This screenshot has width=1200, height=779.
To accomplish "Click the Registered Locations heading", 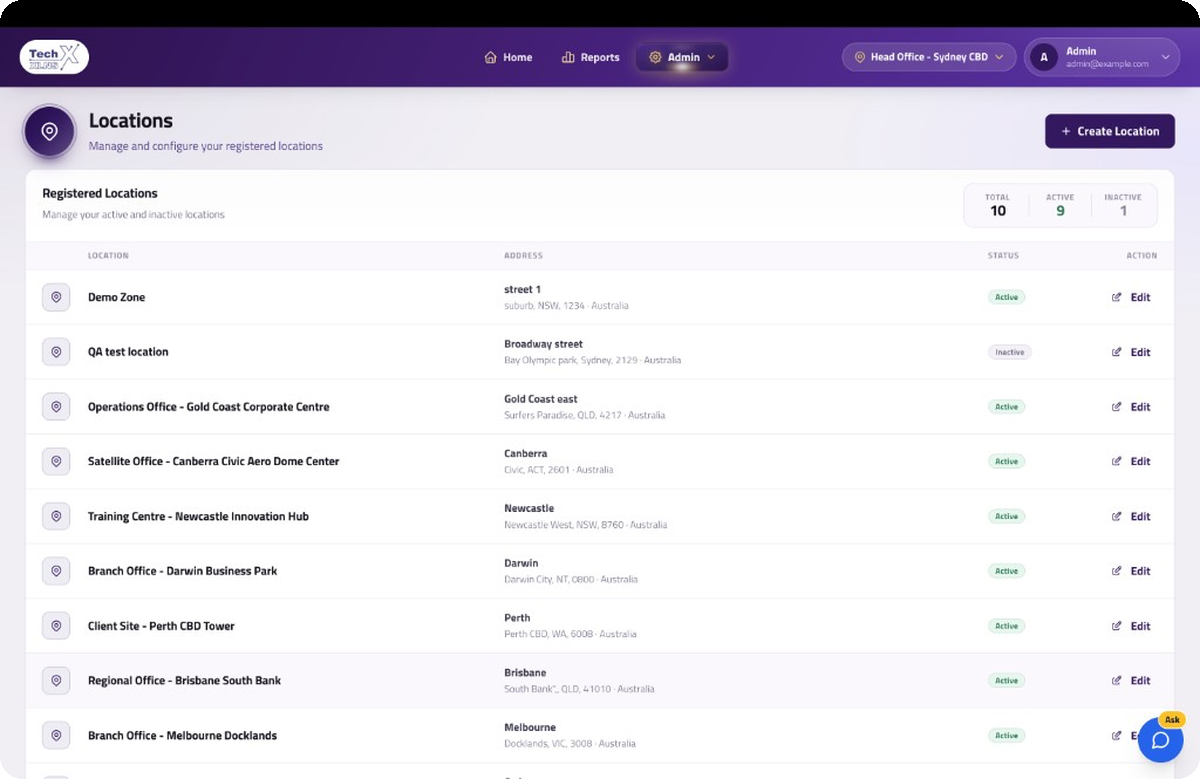I will click(100, 193).
